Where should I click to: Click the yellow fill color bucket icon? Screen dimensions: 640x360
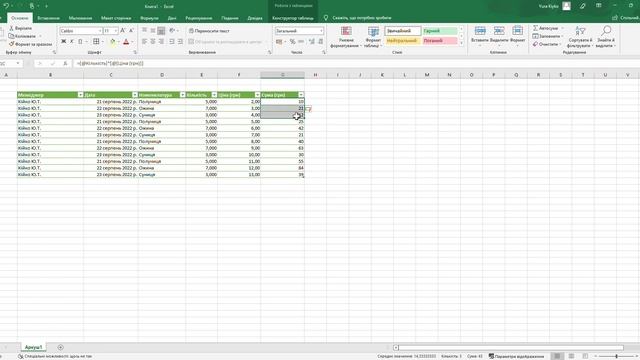click(x=113, y=42)
